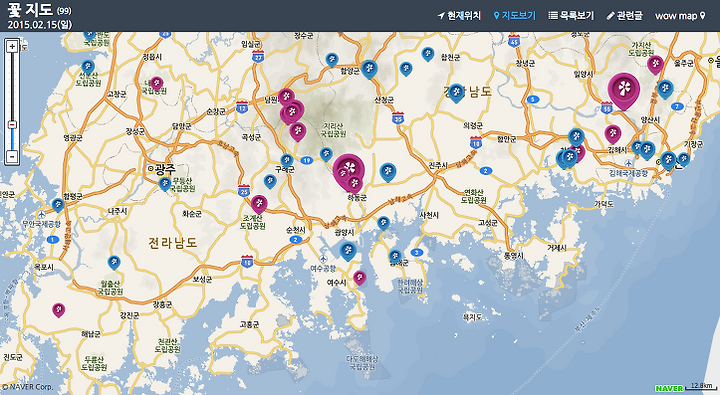This screenshot has height=395, width=720.
Task: Select the large magenta flower marker west of 양산시
Action: 623,90
